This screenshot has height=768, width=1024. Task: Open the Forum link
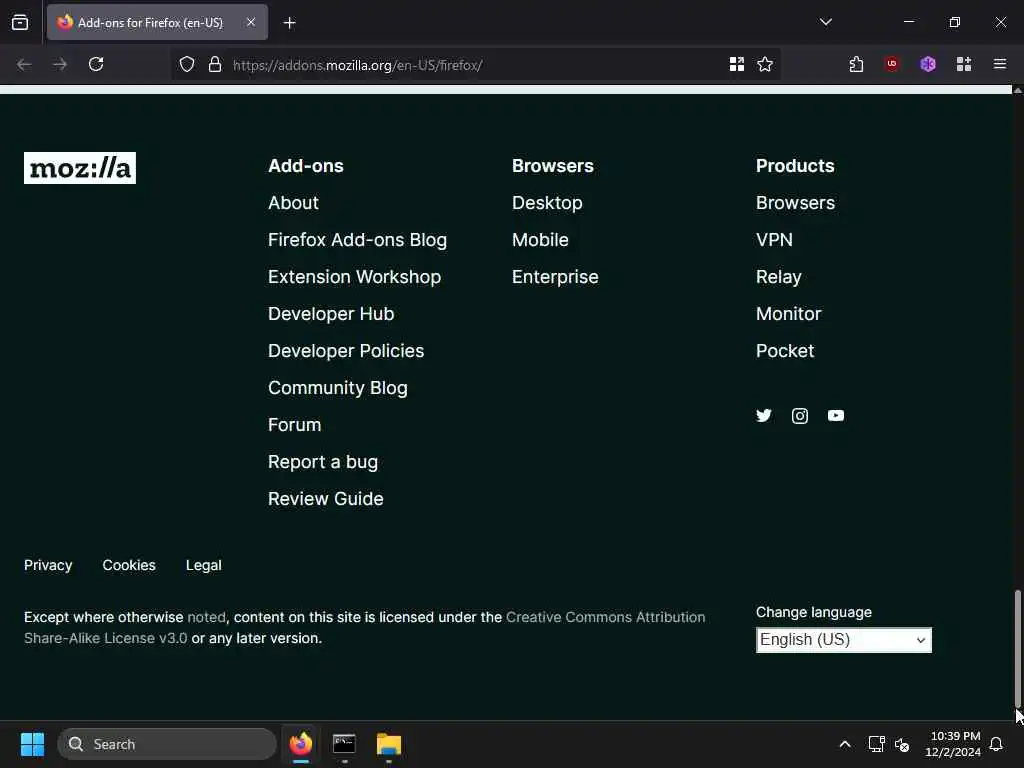295,425
